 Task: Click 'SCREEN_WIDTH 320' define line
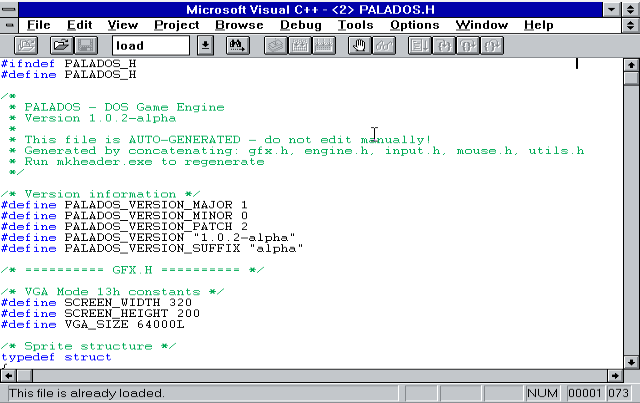[x=96, y=303]
